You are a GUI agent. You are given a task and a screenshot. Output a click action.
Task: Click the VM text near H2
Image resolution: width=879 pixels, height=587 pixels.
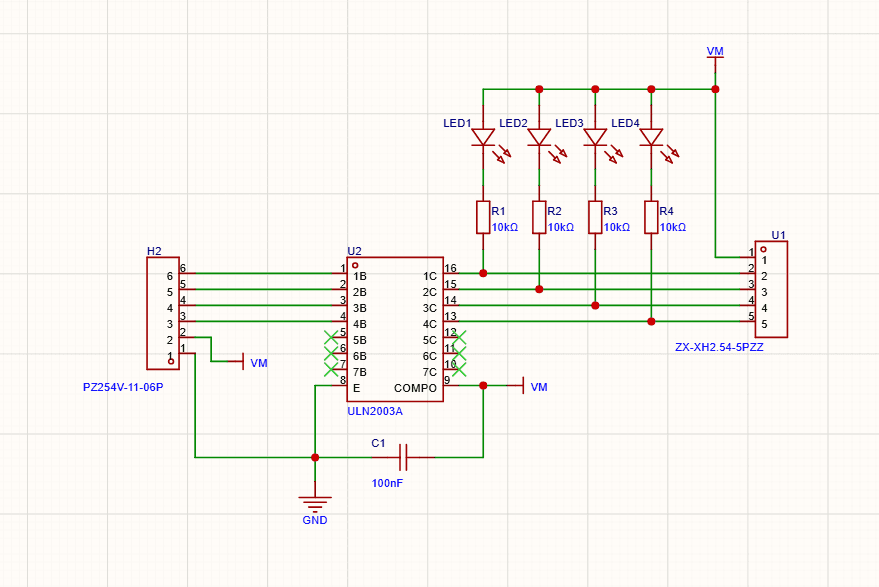(258, 363)
